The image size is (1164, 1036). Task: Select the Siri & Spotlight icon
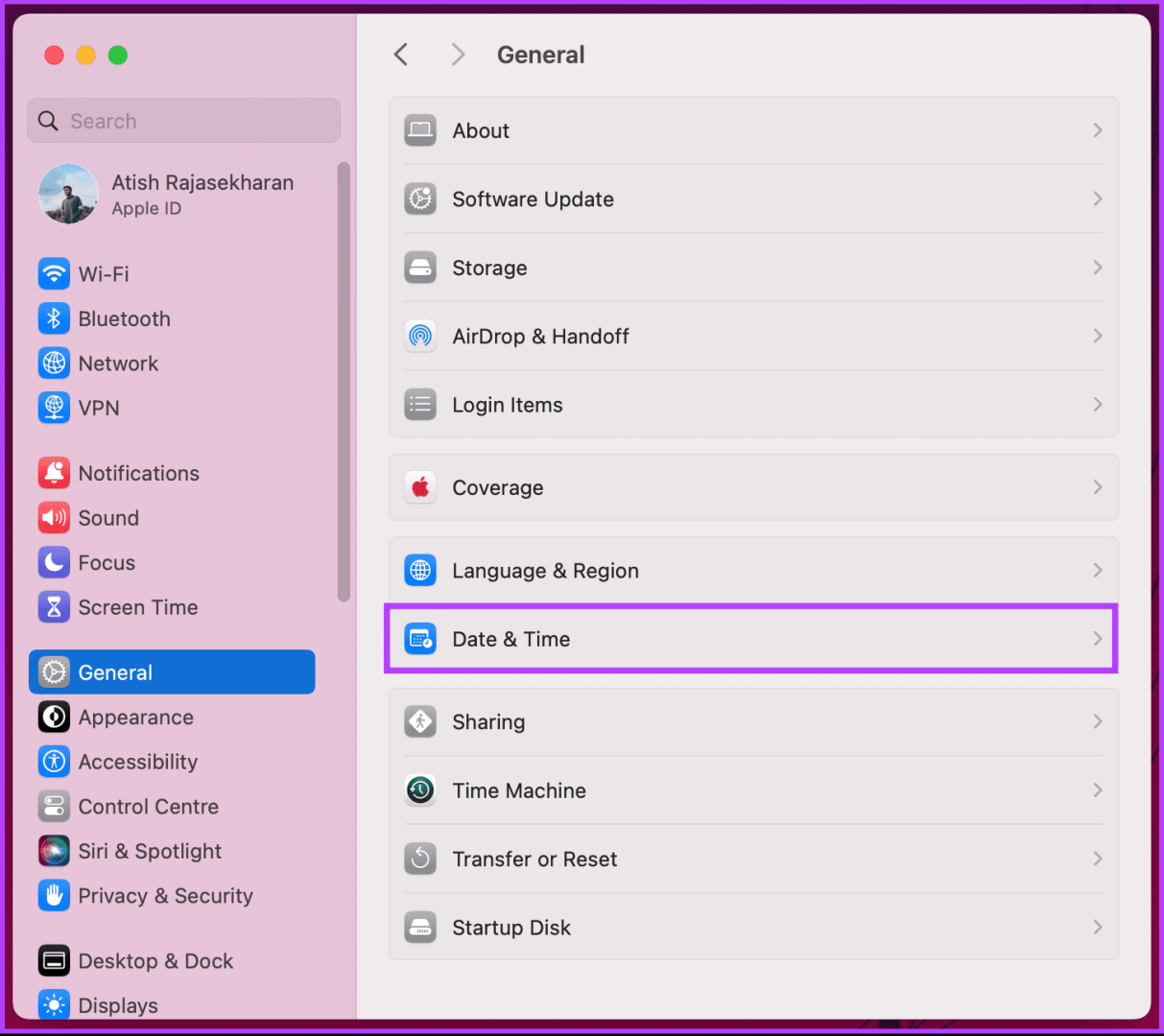(x=54, y=851)
